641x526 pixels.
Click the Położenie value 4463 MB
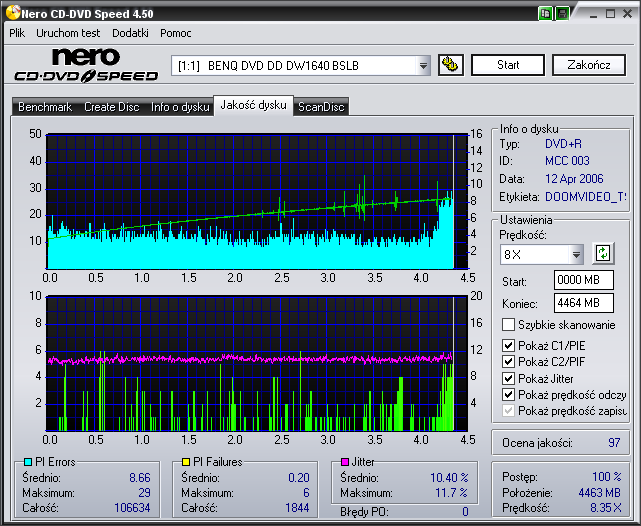[x=599, y=493]
